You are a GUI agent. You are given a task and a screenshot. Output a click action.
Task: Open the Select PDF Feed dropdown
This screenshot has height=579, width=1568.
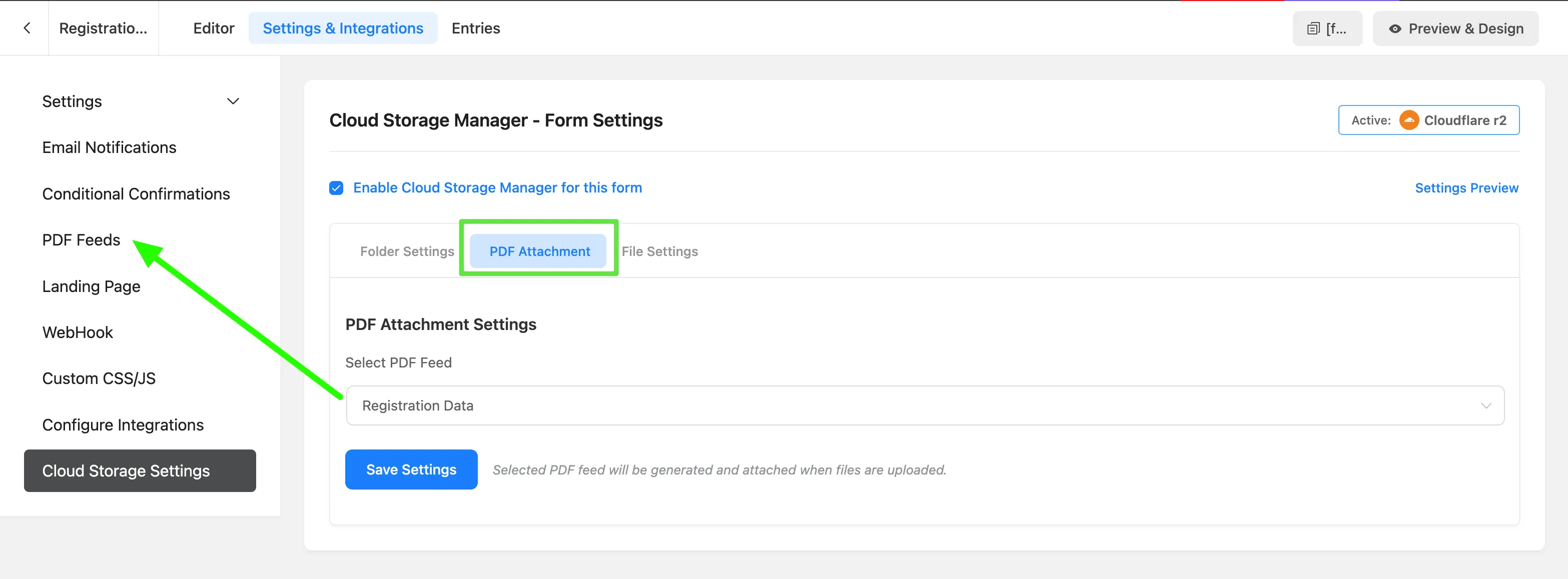click(x=924, y=405)
